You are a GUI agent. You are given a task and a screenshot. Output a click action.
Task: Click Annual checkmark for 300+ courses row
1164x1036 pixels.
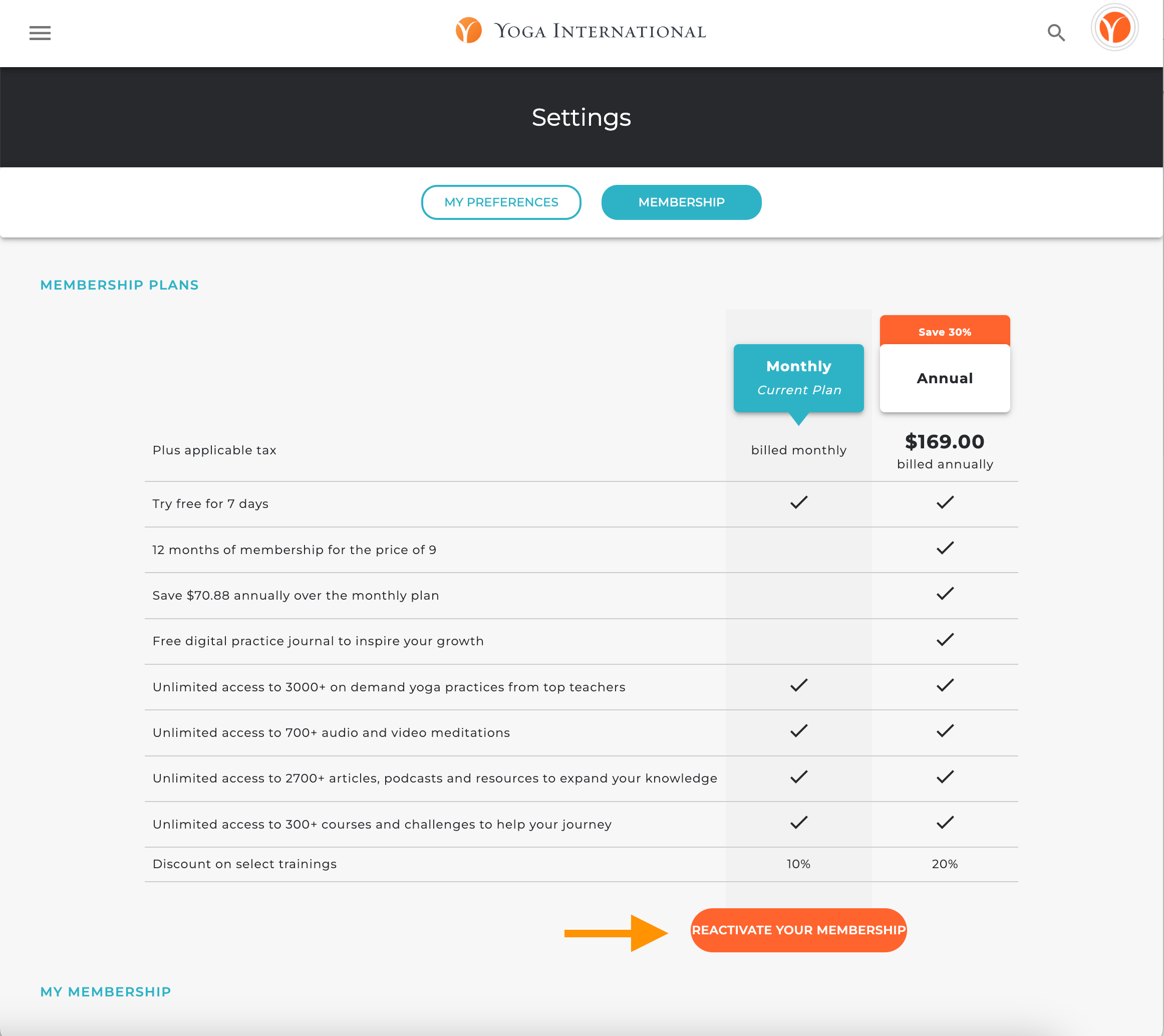[x=944, y=823]
